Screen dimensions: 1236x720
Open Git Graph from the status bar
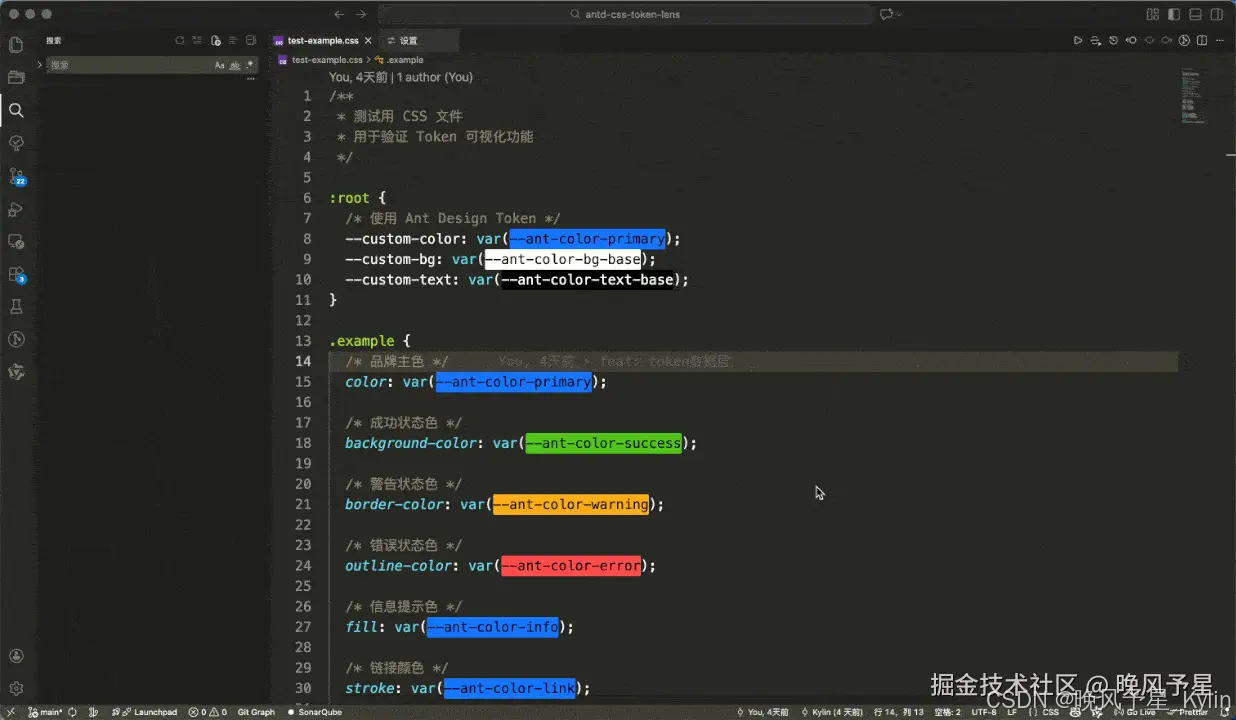click(x=255, y=712)
